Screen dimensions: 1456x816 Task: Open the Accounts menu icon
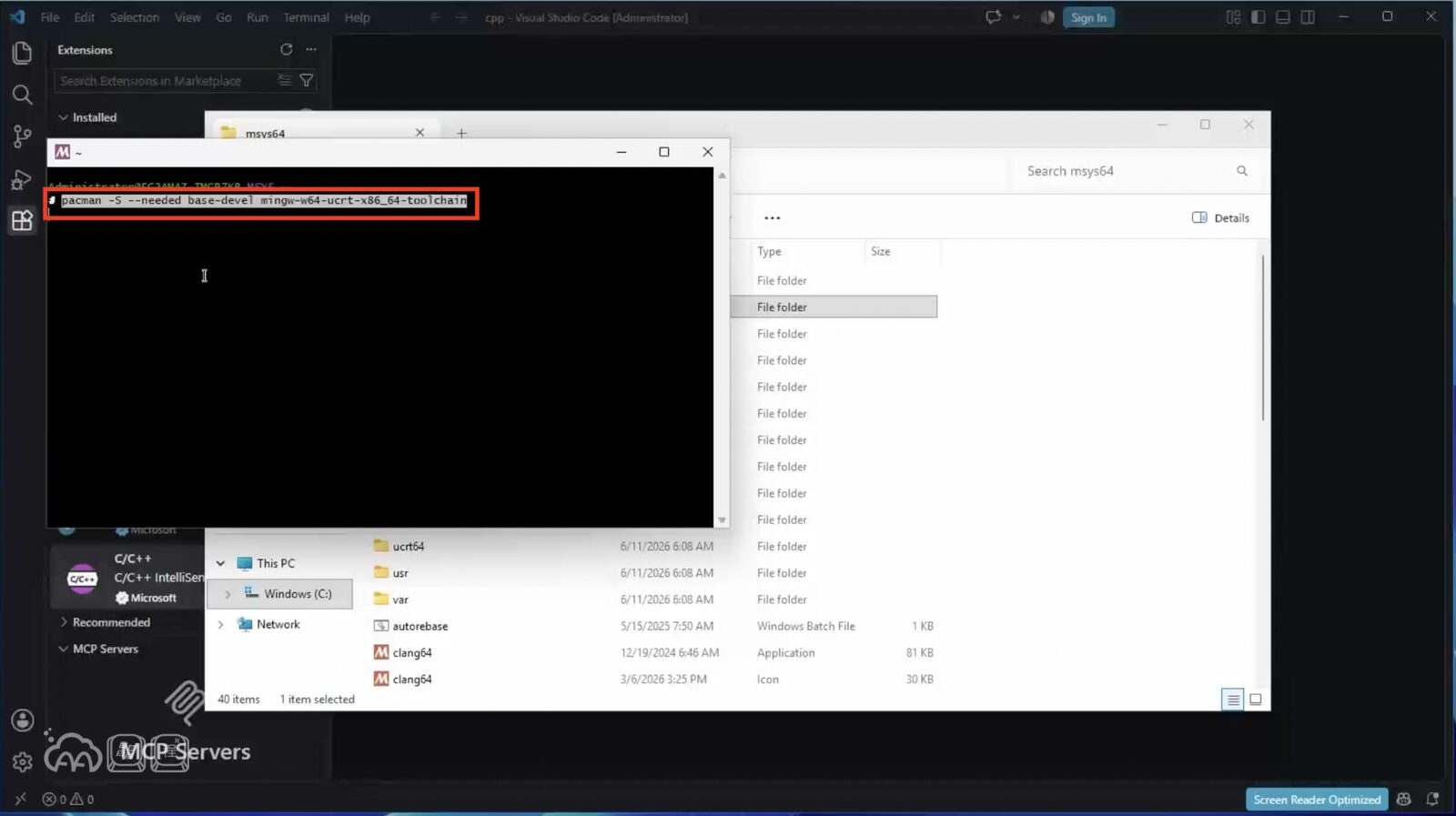(x=22, y=720)
